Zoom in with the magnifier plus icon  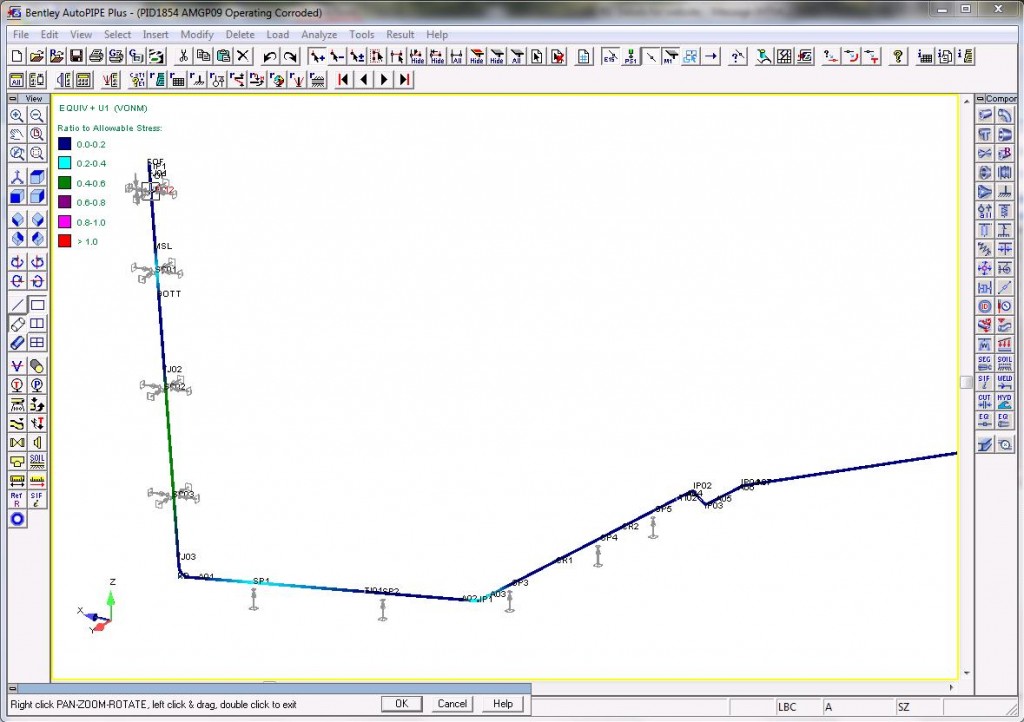click(x=17, y=116)
